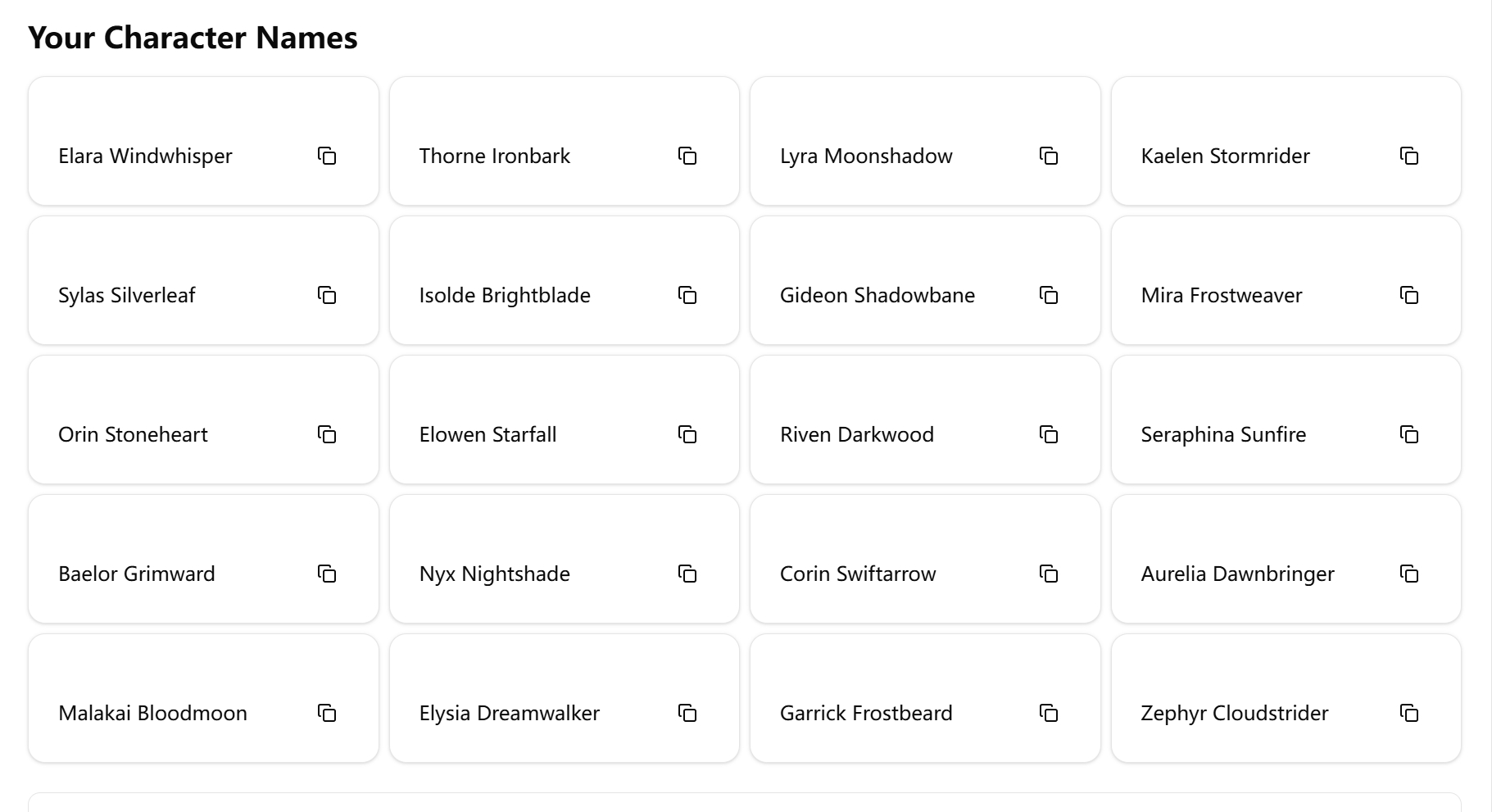Copy the name Lyra Moonshadow
The image size is (1492, 812).
click(x=1049, y=156)
